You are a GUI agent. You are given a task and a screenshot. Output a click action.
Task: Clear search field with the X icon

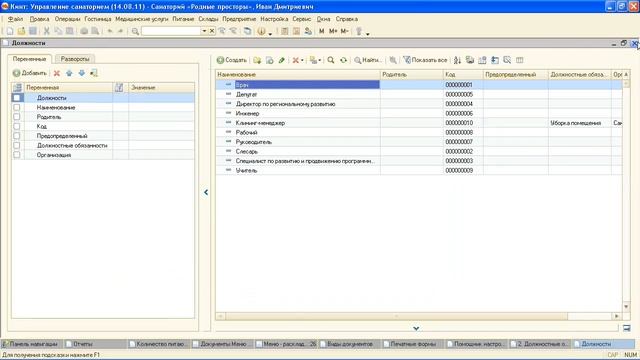[x=212, y=31]
